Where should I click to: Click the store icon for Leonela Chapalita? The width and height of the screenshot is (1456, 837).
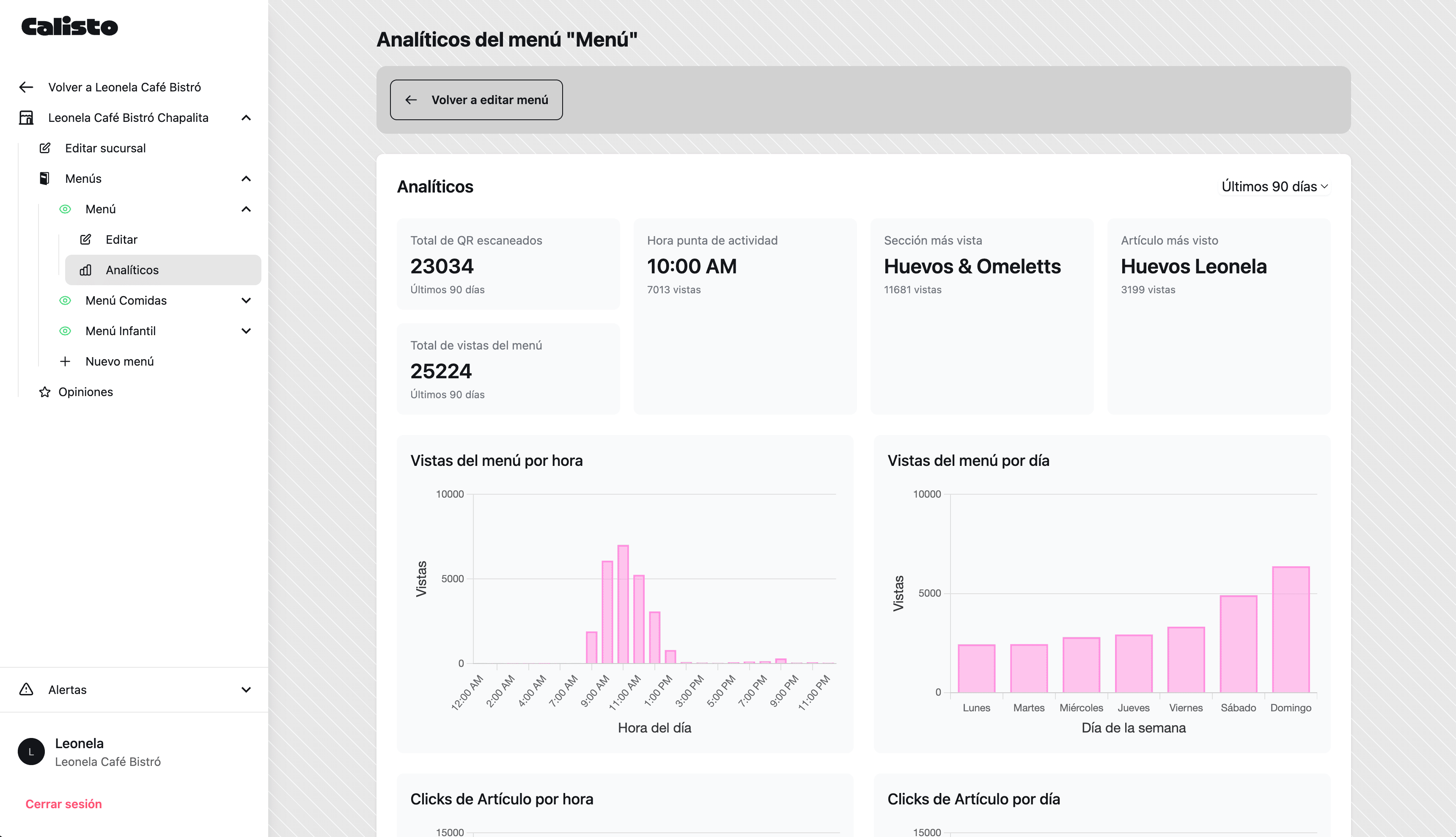click(26, 117)
